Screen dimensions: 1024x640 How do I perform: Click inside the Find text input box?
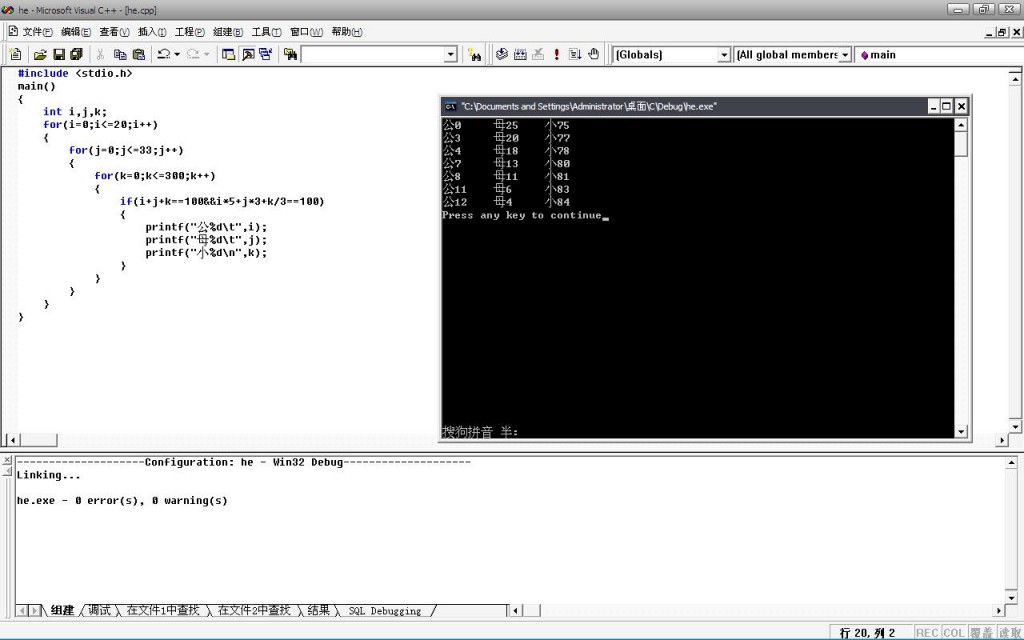click(x=372, y=55)
